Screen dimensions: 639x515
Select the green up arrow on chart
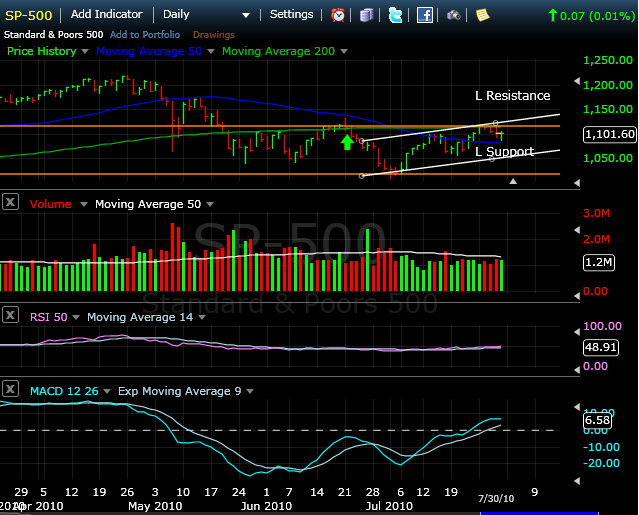[x=347, y=141]
